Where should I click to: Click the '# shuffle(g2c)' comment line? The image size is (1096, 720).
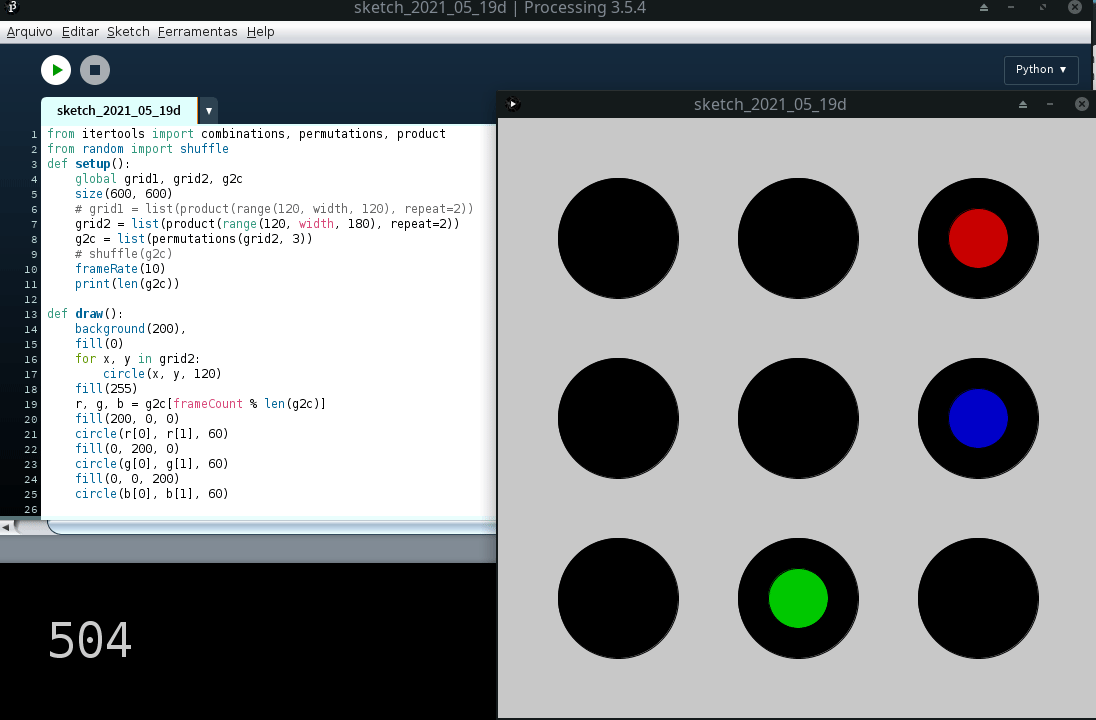click(x=124, y=254)
